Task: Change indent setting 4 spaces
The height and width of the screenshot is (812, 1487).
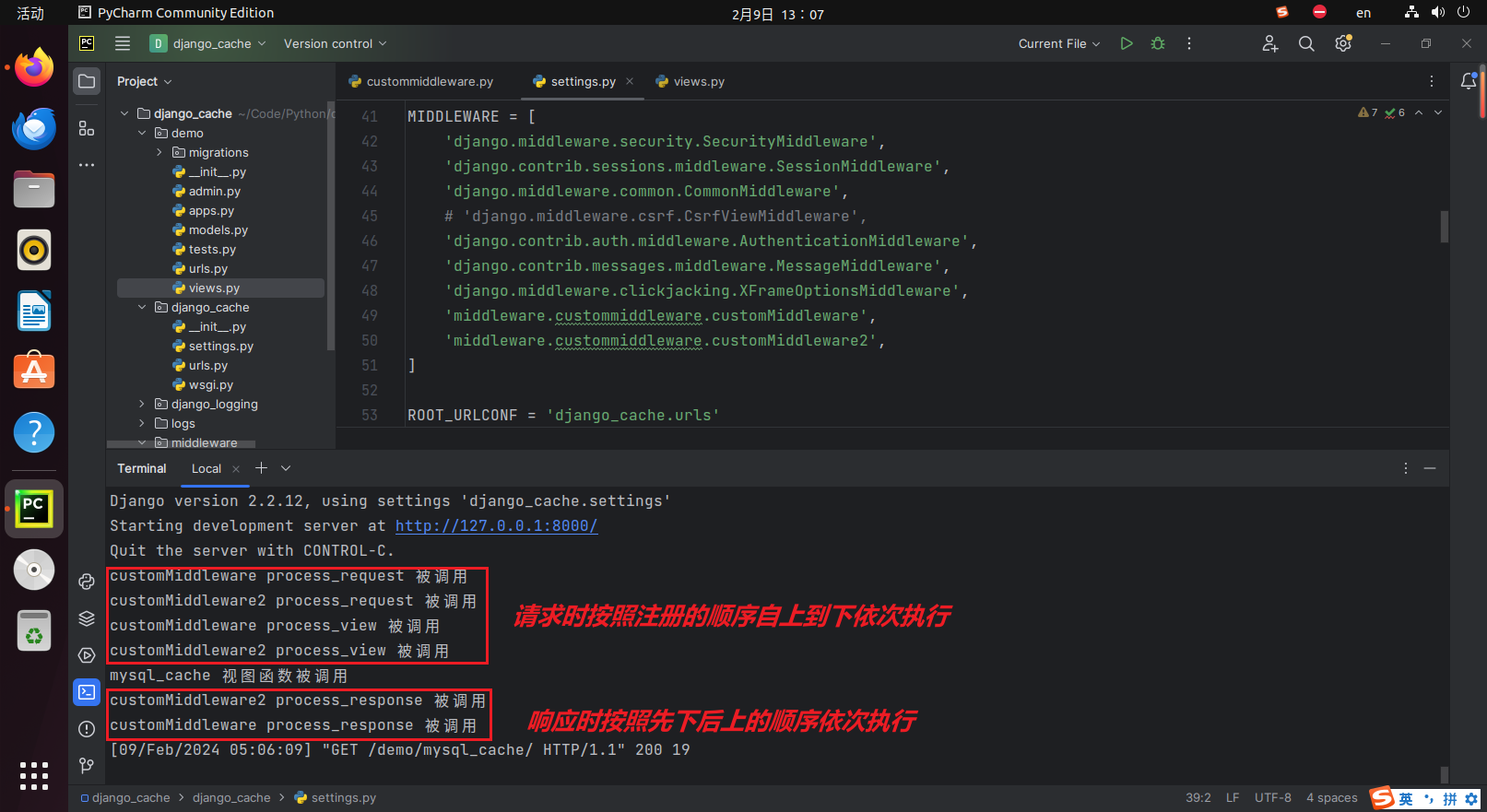Action: pyautogui.click(x=1331, y=797)
